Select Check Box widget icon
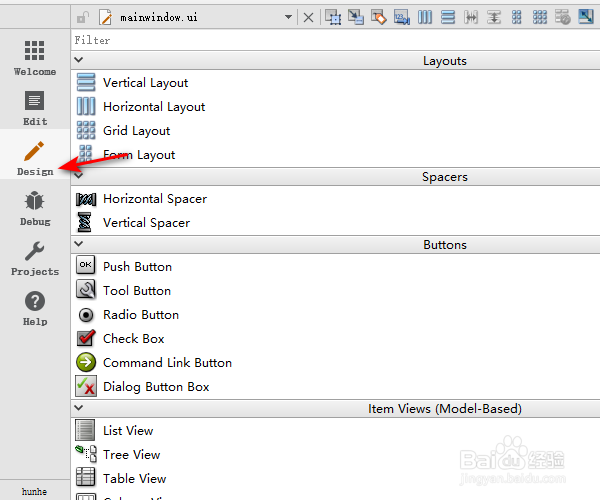 [86, 338]
